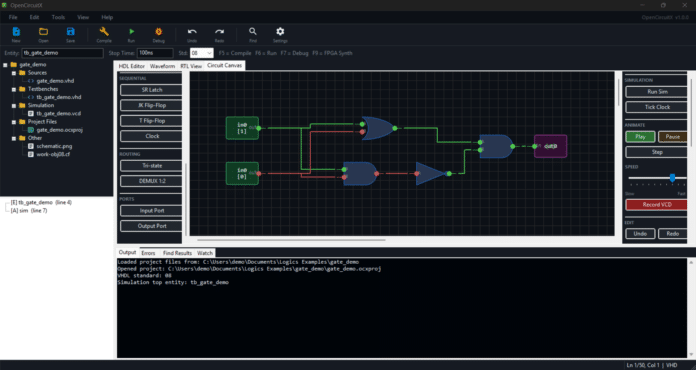Open the File menu
This screenshot has width=696, height=370.
click(13, 17)
